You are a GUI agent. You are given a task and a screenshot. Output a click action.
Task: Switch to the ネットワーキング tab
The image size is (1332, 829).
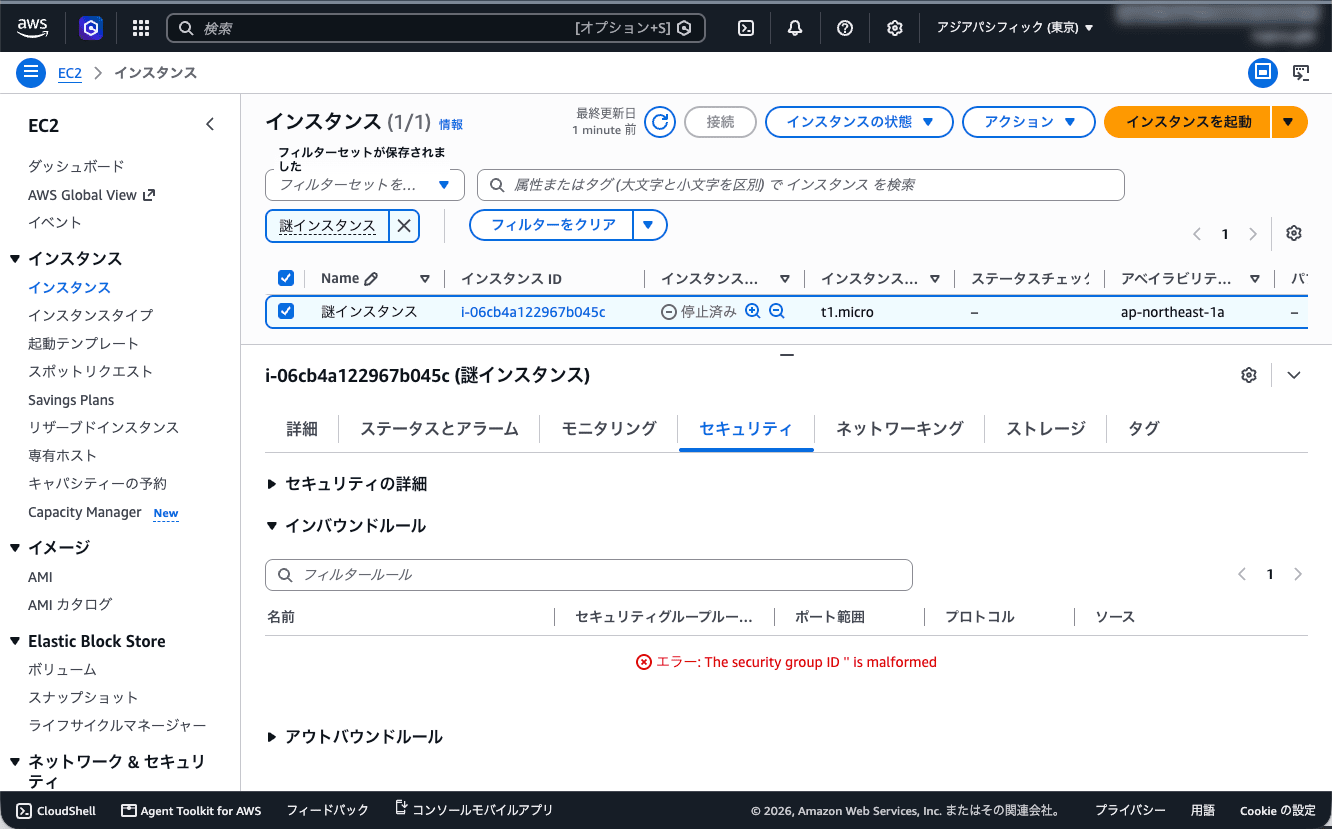tap(899, 429)
